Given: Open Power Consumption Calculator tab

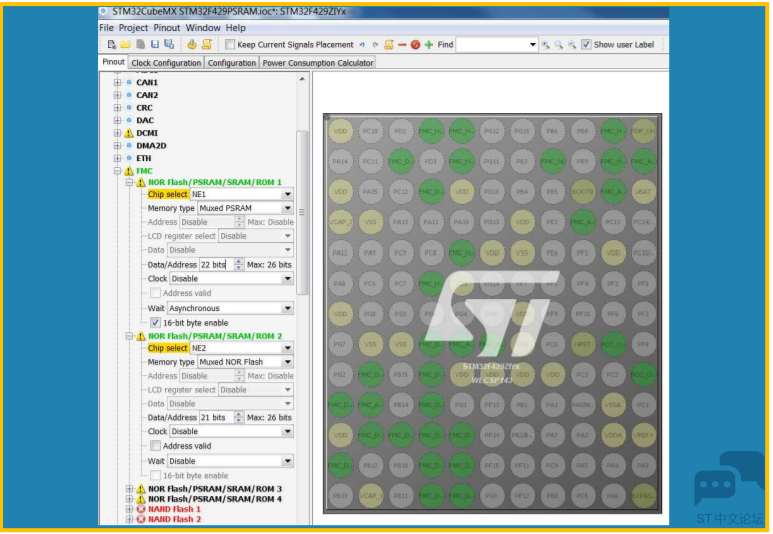Looking at the screenshot, I should (x=318, y=63).
